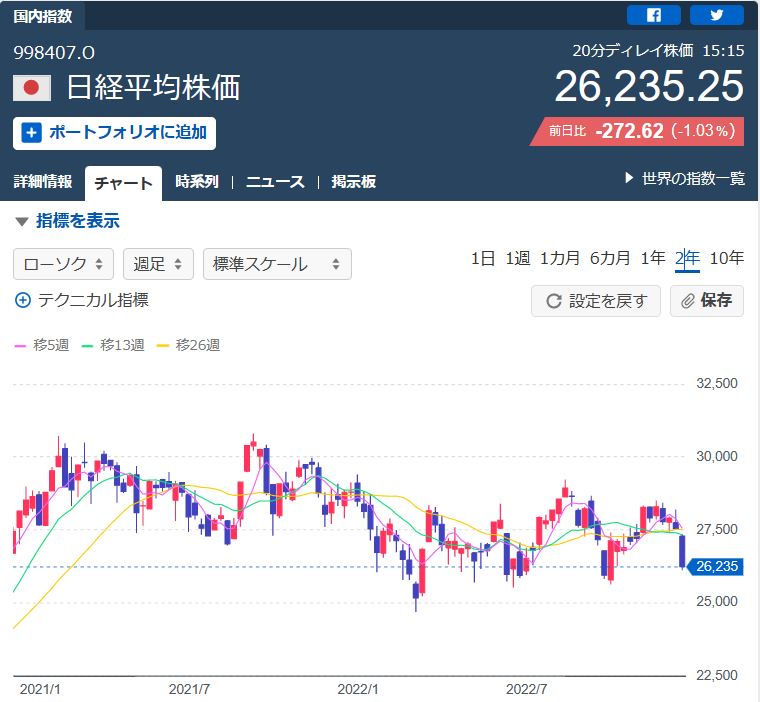
Task: Set chart range to 1日
Action: click(483, 258)
